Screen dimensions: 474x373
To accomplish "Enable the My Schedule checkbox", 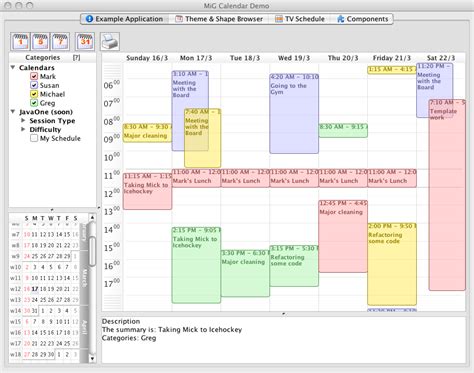I will pos(34,138).
